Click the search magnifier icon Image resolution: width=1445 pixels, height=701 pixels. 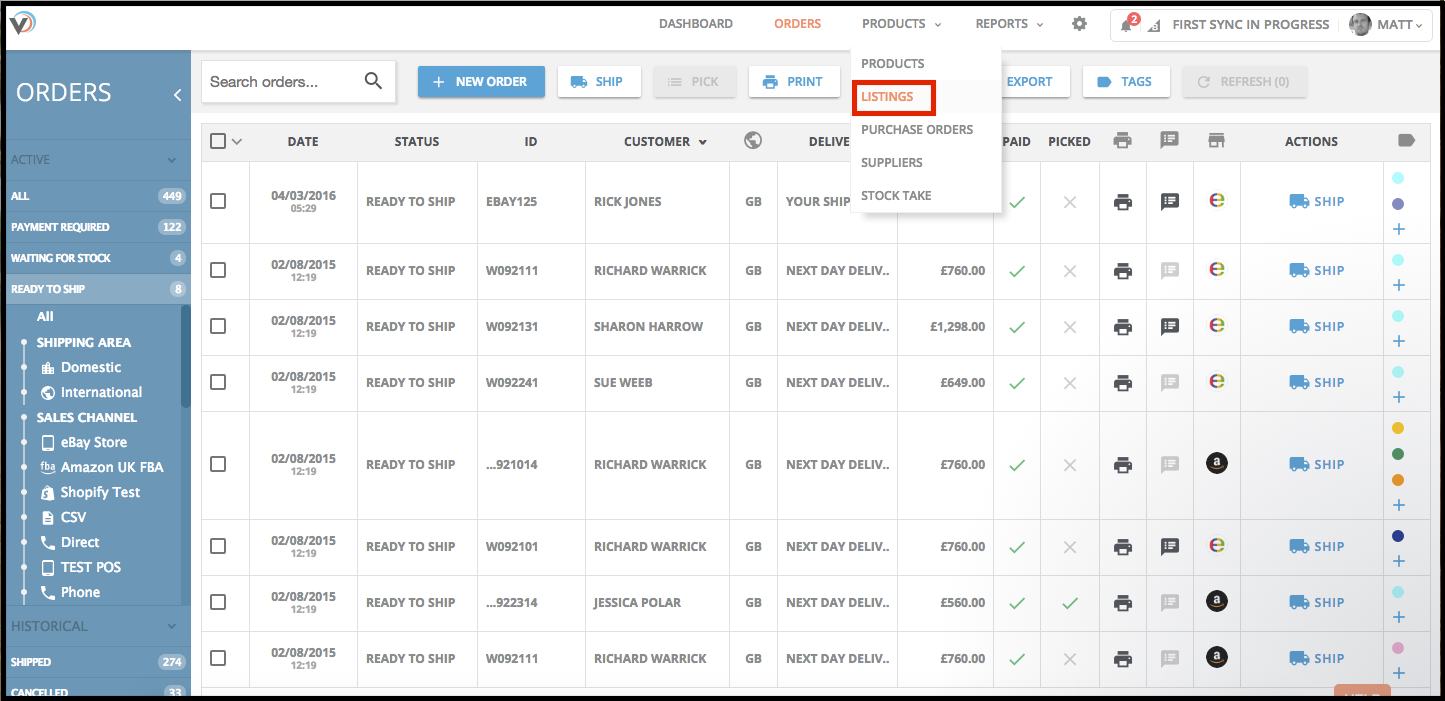[x=373, y=81]
